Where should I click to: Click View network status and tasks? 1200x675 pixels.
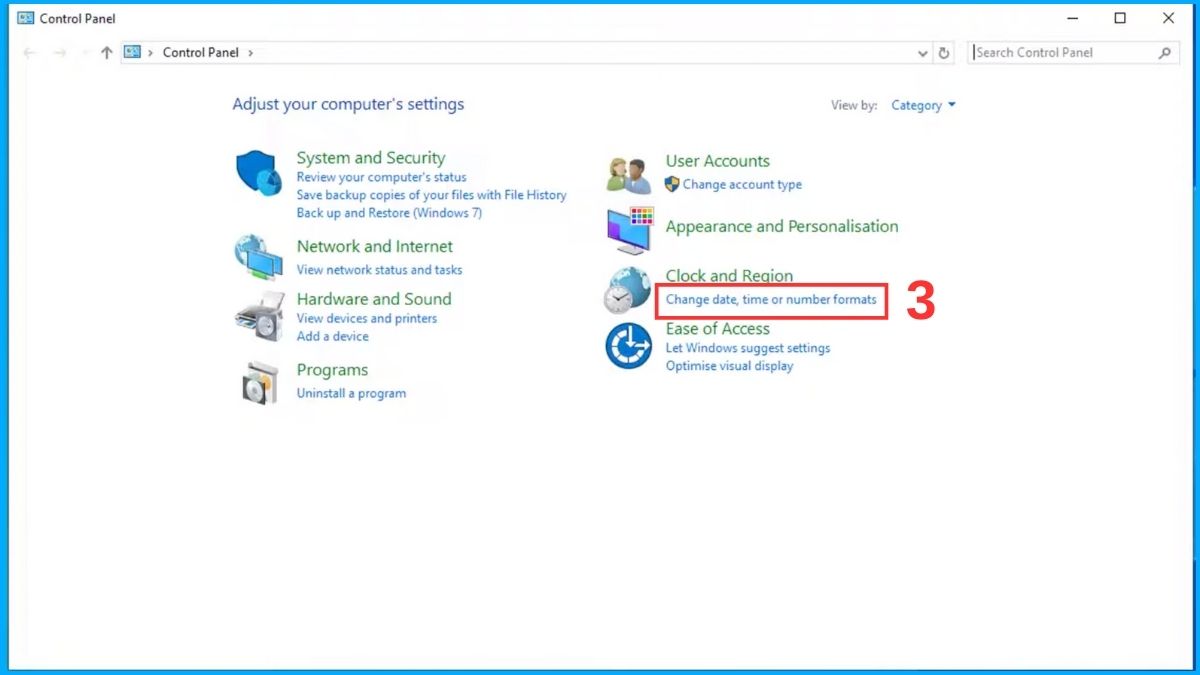point(380,270)
